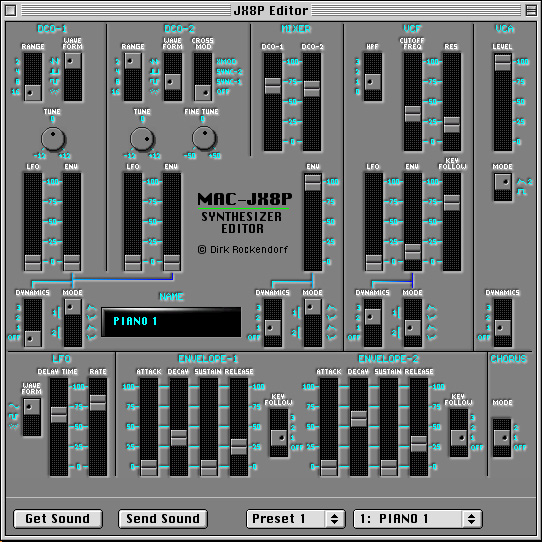
Task: Click the gate shape icon beside VCA MODE
Action: [522, 191]
